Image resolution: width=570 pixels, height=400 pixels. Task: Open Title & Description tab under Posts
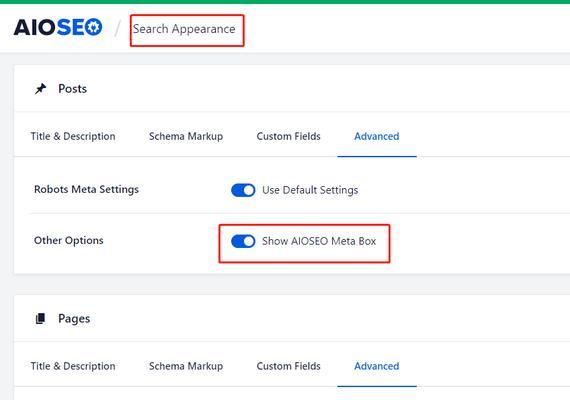tap(73, 136)
